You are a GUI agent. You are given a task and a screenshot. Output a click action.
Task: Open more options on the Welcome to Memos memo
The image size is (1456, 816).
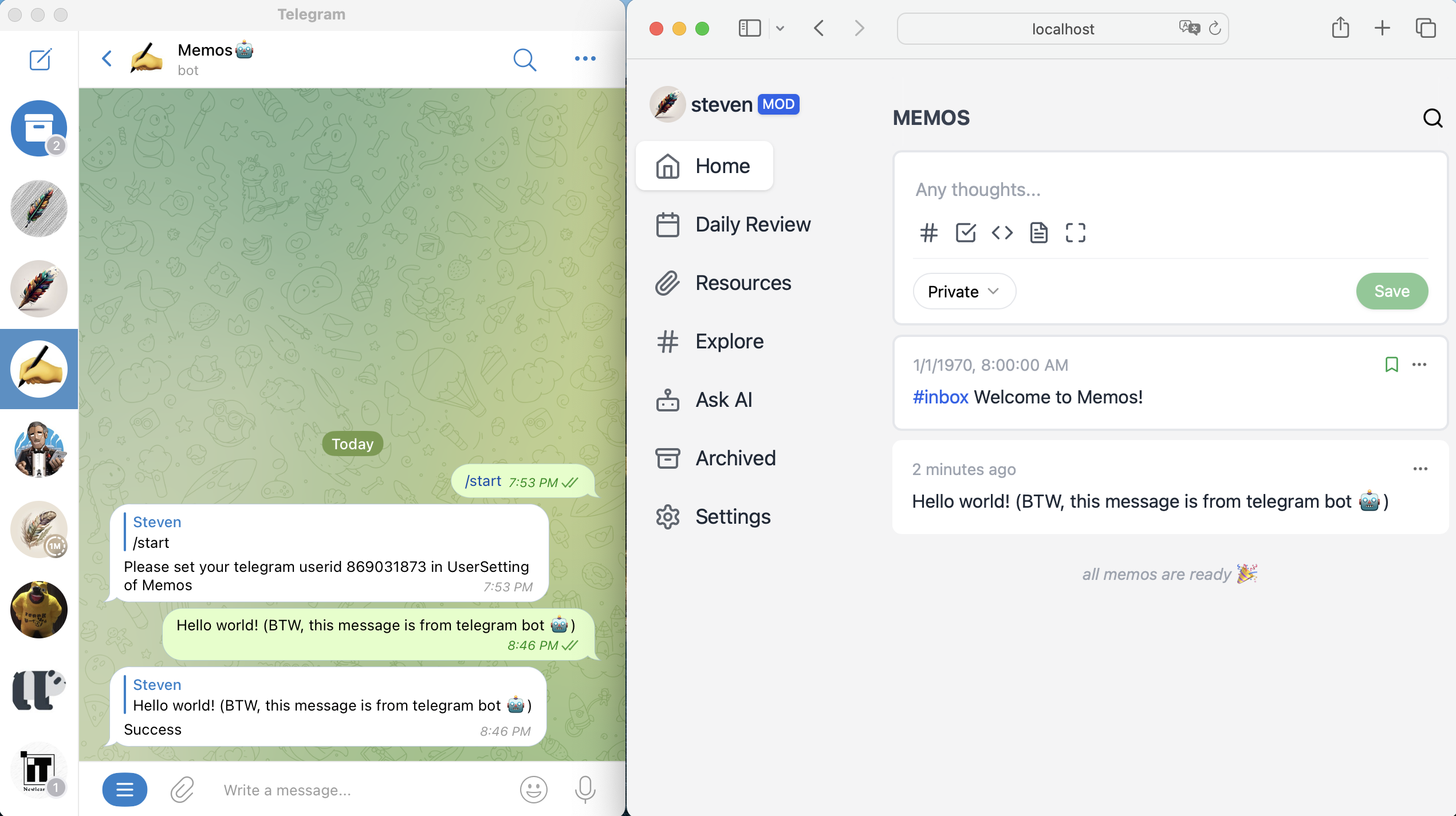pos(1419,364)
